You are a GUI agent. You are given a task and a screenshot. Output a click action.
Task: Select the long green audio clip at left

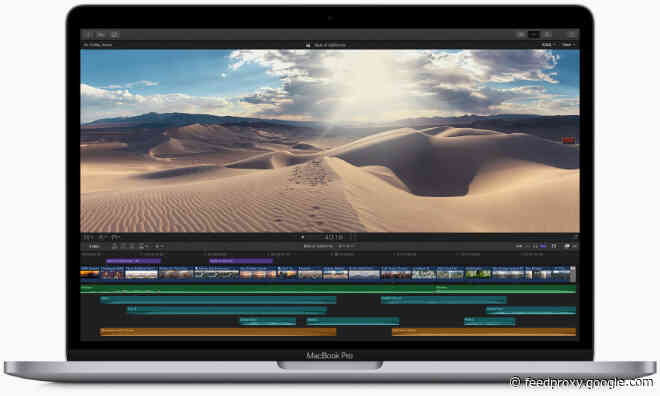tap(257, 289)
